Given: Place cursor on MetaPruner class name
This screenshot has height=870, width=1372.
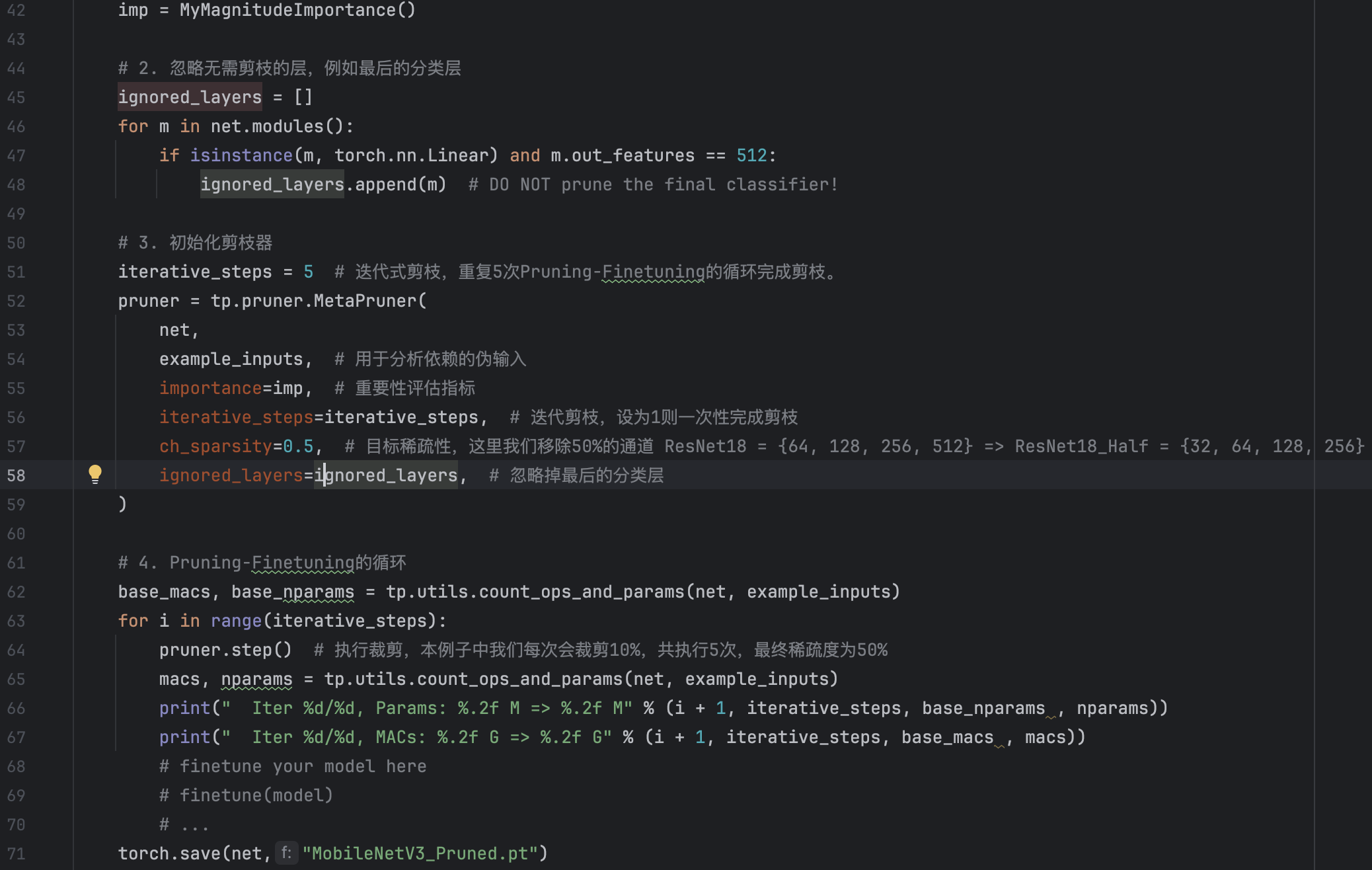Looking at the screenshot, I should (x=365, y=301).
